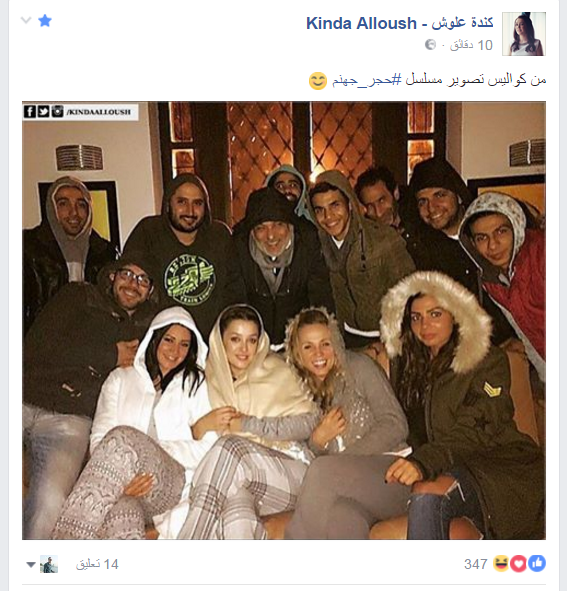Click the Haha laughing reaction icon

click(501, 564)
